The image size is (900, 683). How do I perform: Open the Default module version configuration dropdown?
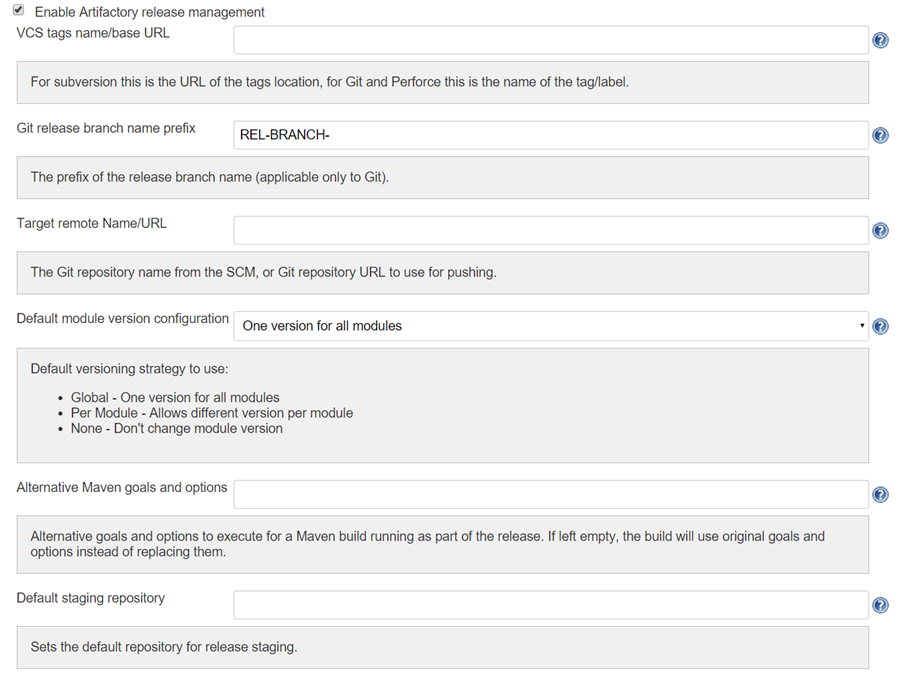pos(550,326)
